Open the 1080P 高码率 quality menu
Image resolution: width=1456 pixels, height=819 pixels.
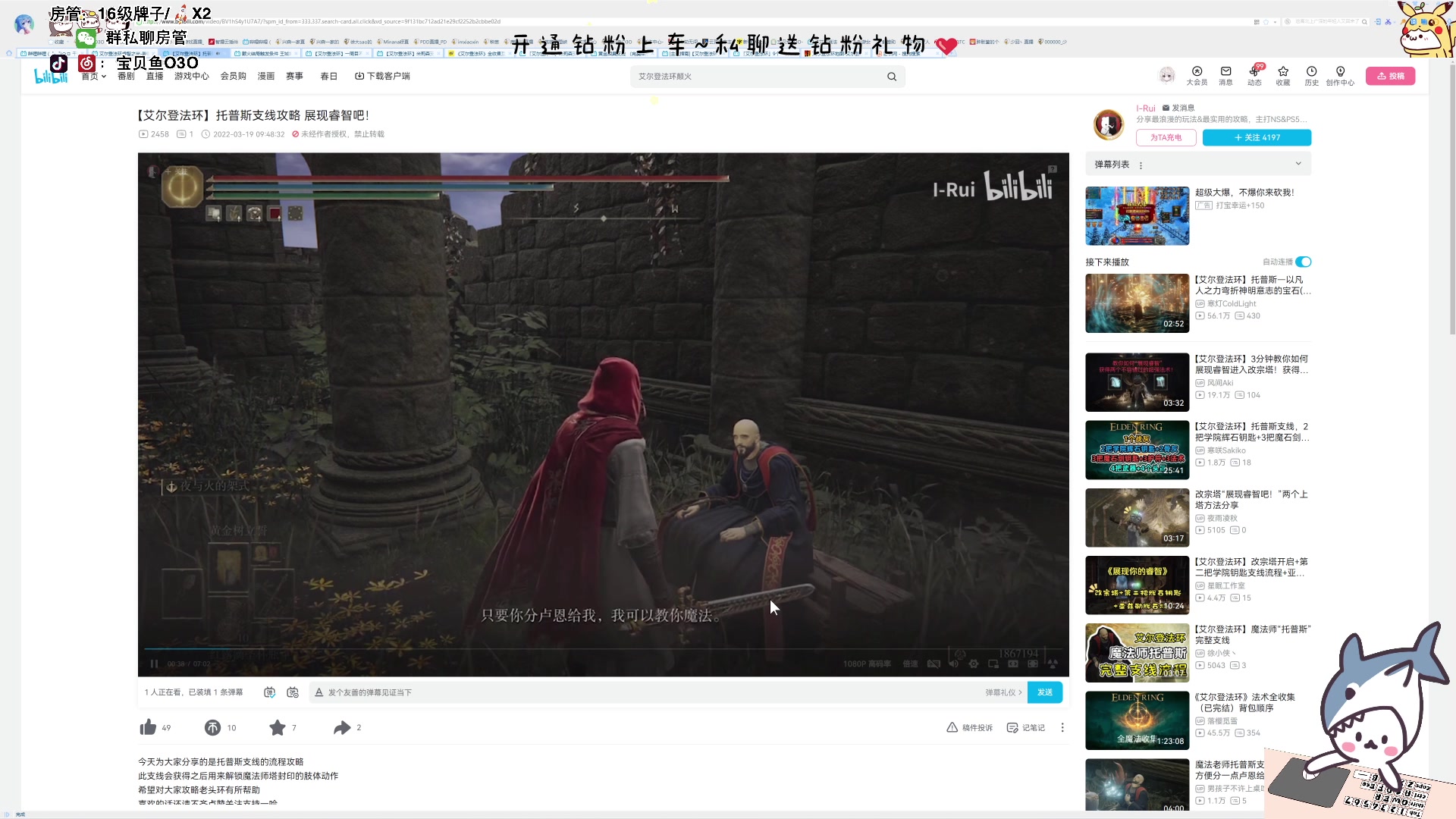(867, 664)
